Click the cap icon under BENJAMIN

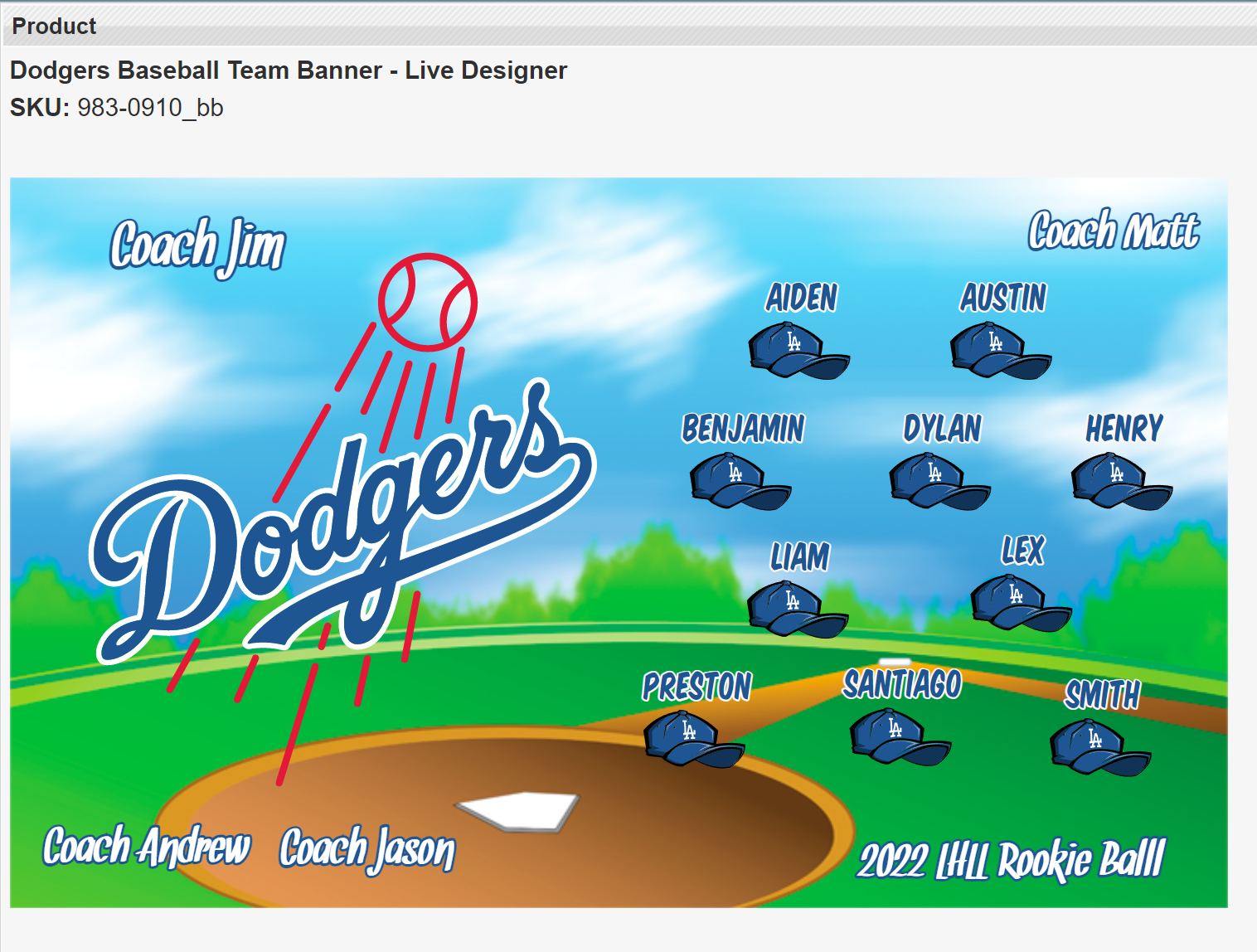coord(740,482)
